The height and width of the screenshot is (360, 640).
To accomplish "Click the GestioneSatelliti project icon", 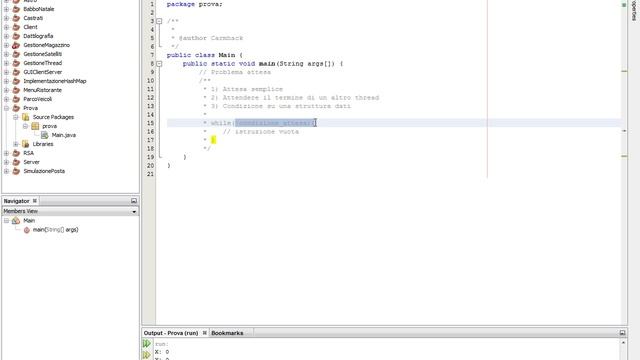I will [x=16, y=54].
